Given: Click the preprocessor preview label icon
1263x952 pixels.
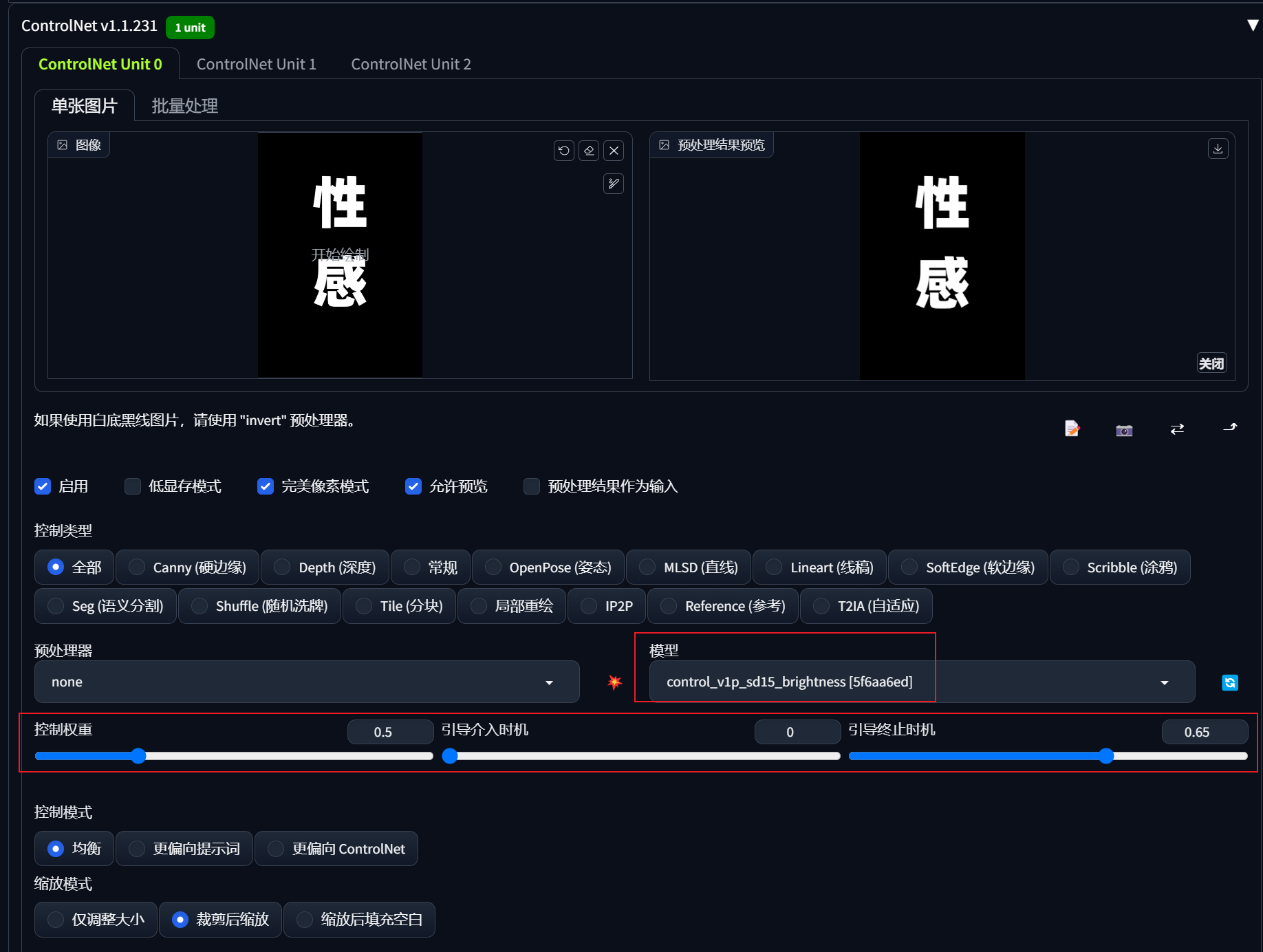Looking at the screenshot, I should click(x=665, y=145).
